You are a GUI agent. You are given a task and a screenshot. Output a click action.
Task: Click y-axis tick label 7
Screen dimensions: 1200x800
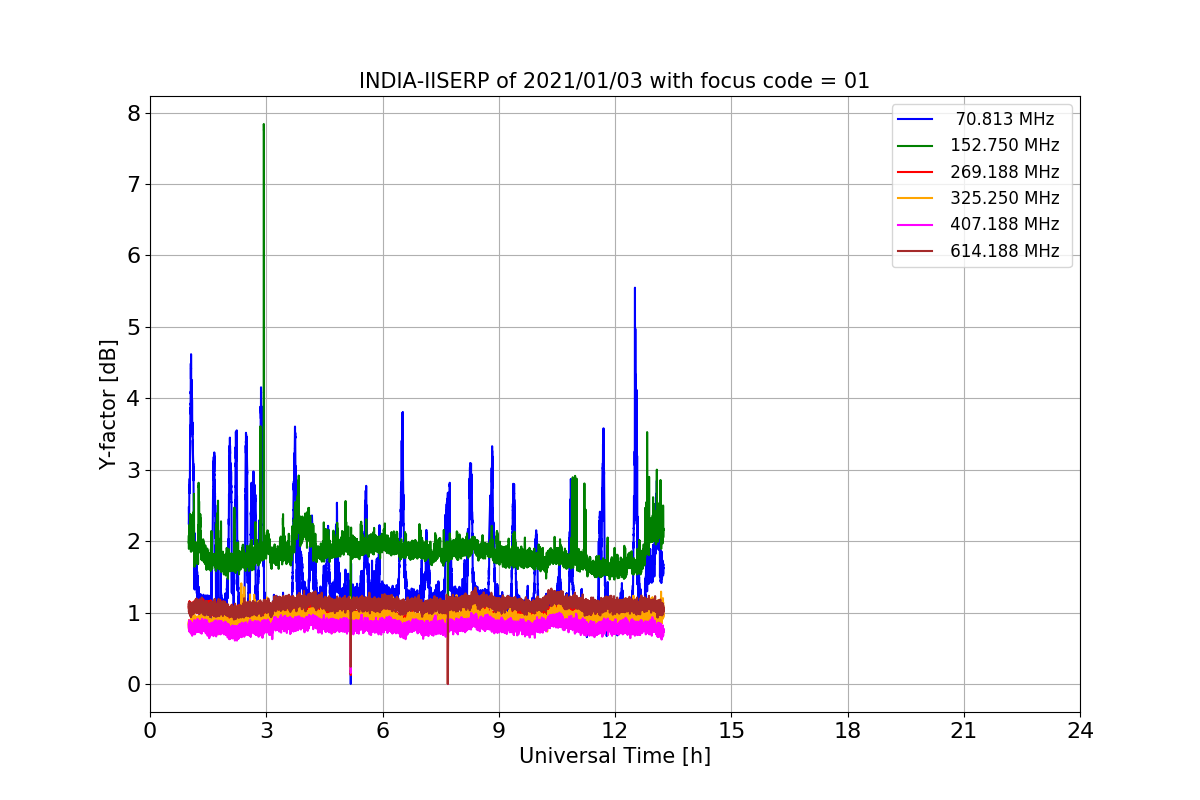tap(132, 184)
